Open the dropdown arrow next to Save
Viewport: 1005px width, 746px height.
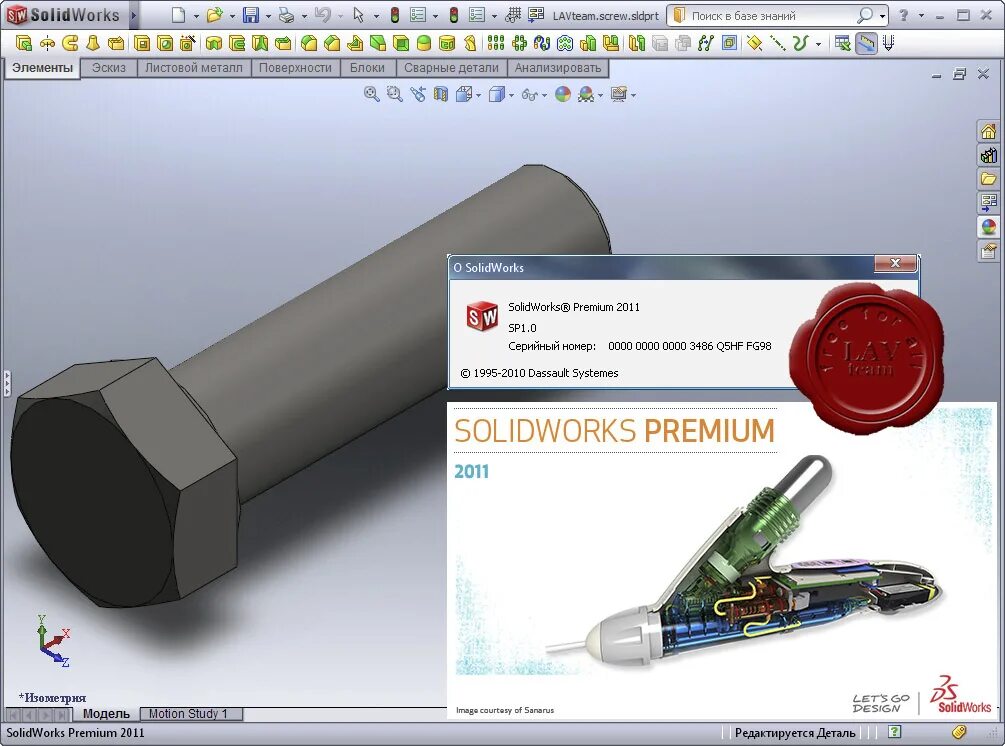coord(268,16)
